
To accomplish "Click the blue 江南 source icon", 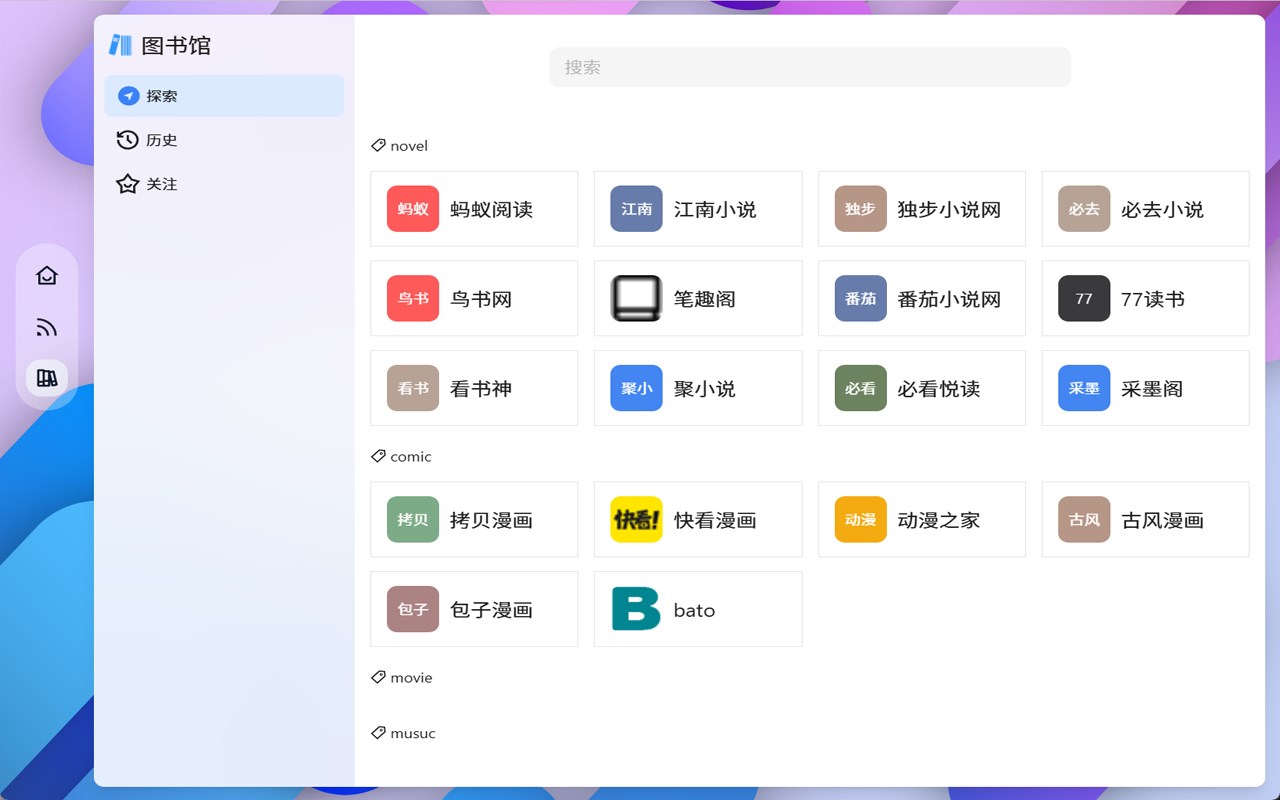I will tap(637, 209).
